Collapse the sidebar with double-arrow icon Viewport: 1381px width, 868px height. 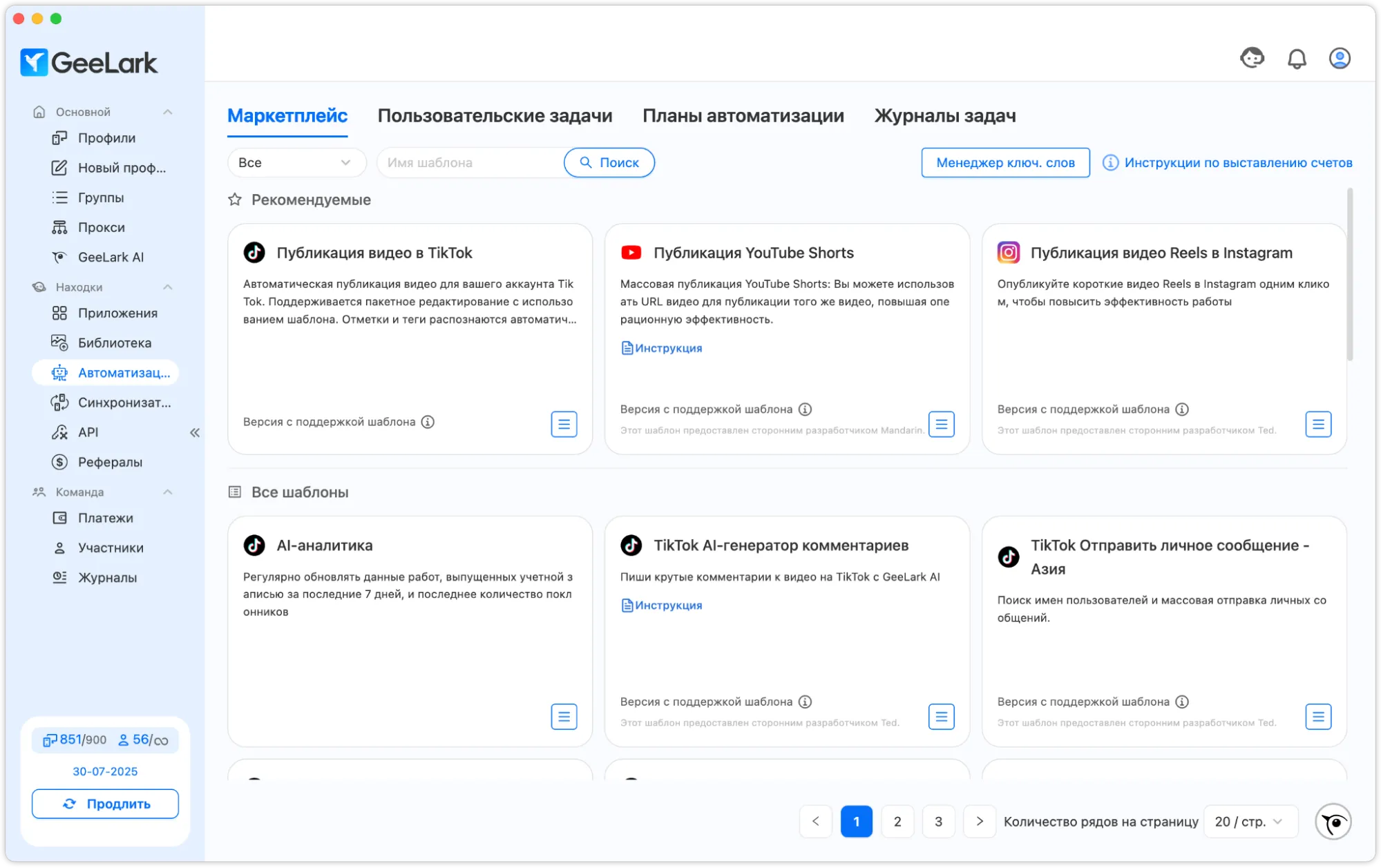pos(195,432)
